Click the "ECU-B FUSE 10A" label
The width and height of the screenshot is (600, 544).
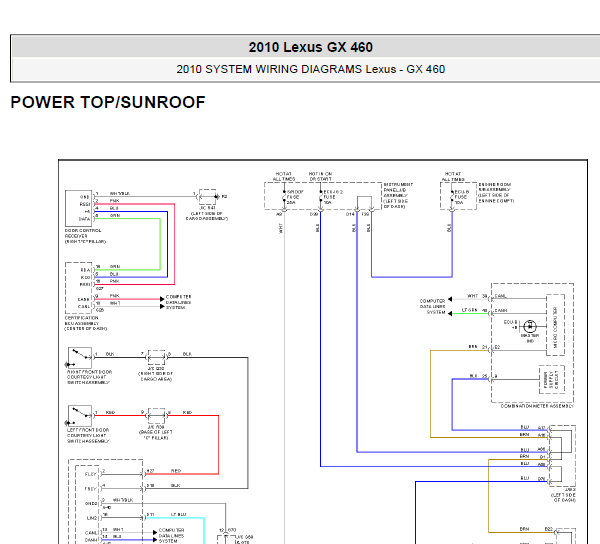point(461,197)
